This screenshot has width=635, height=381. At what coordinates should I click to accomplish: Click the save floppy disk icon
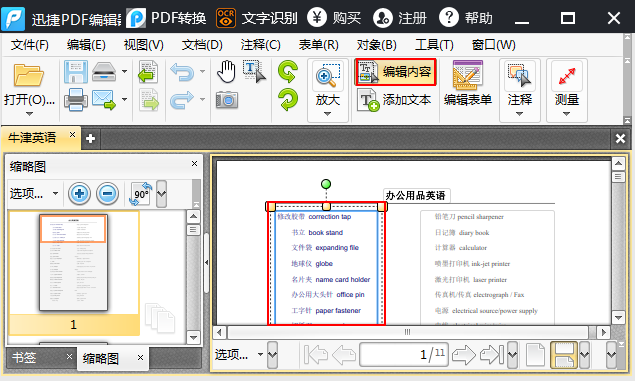(x=76, y=72)
